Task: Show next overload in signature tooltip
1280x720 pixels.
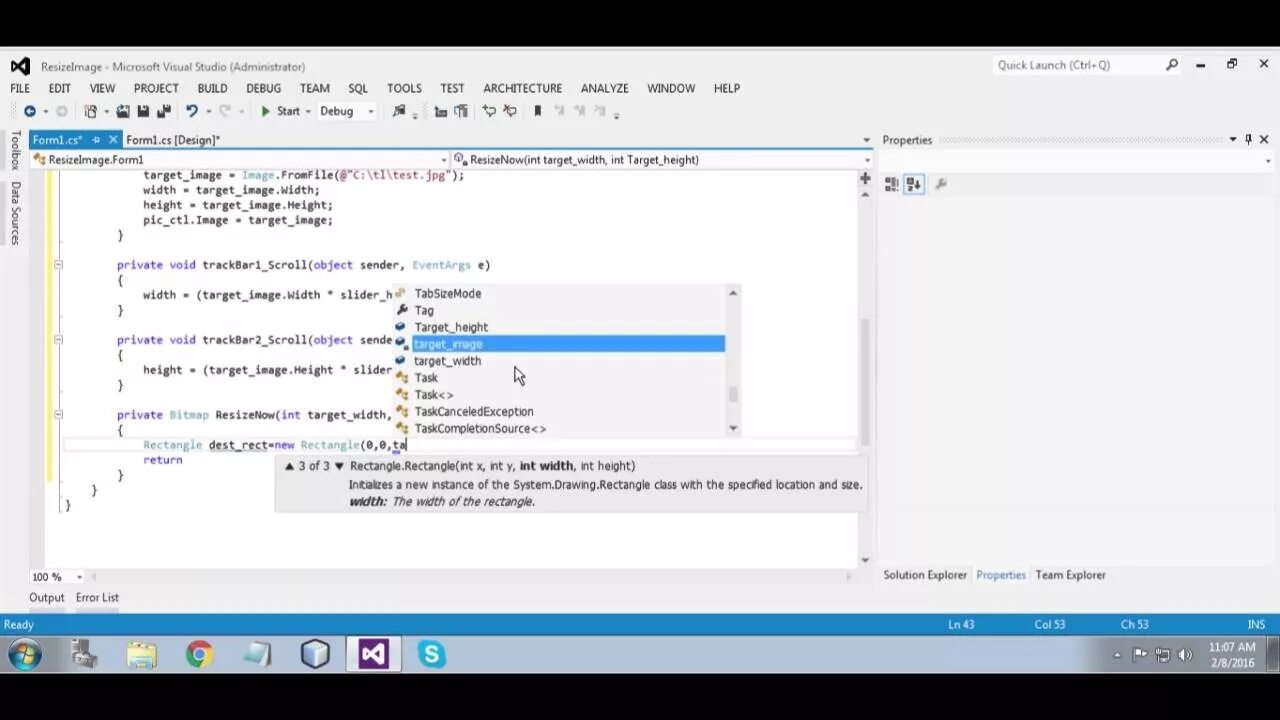Action: click(x=339, y=466)
